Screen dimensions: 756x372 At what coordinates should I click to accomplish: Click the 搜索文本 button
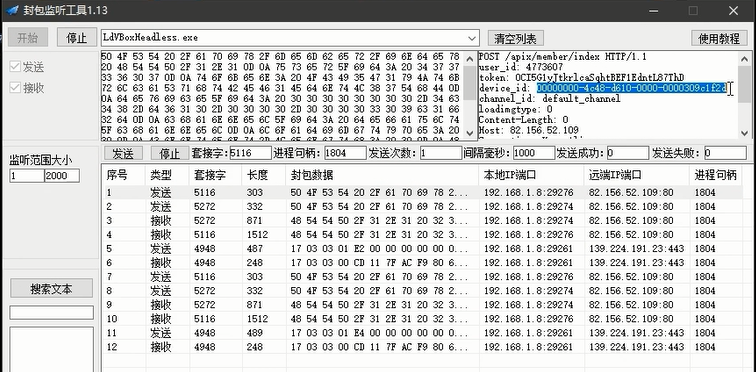52,288
